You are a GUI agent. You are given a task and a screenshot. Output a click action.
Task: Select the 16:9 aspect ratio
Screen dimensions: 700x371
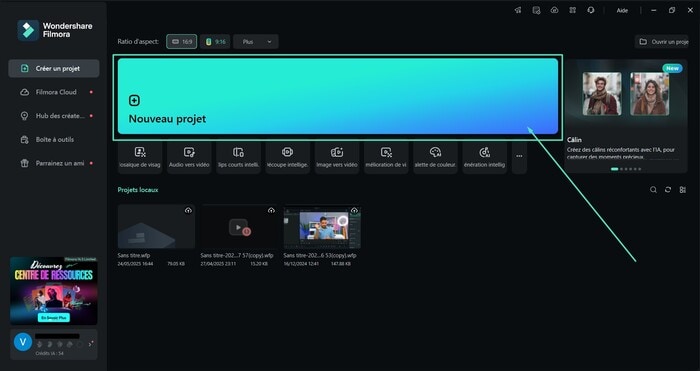click(x=182, y=42)
